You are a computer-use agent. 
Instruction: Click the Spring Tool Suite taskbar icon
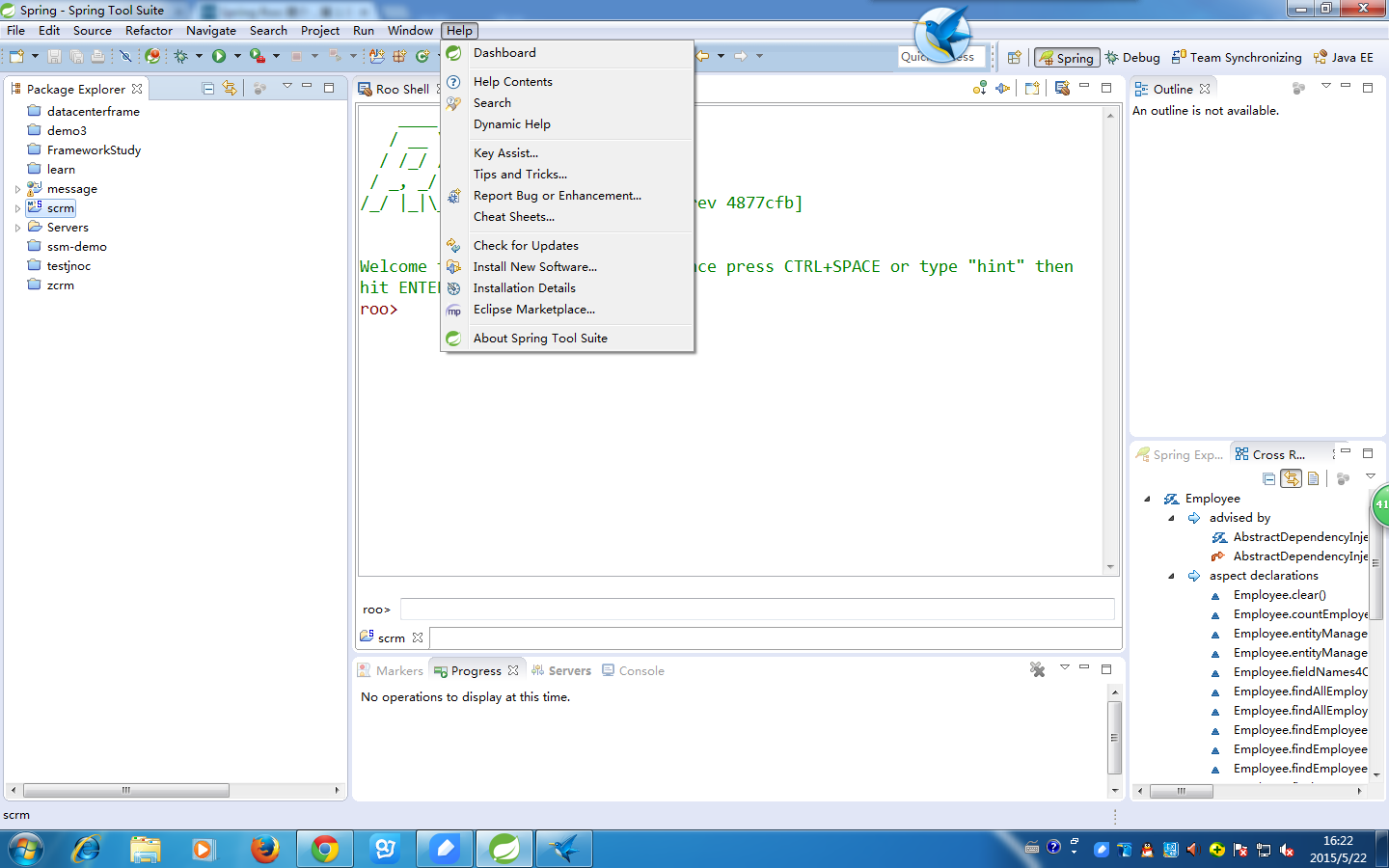504,849
